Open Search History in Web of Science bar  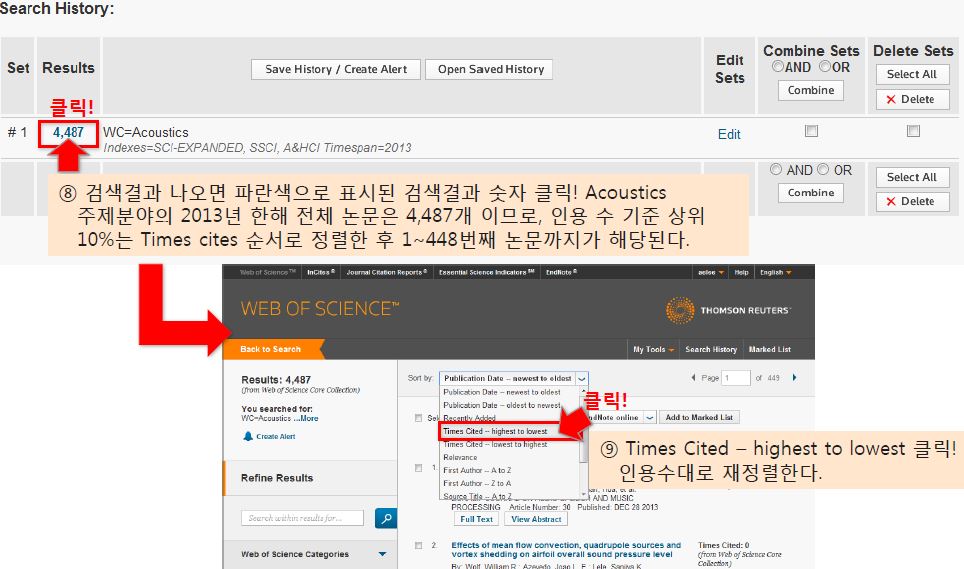(711, 349)
